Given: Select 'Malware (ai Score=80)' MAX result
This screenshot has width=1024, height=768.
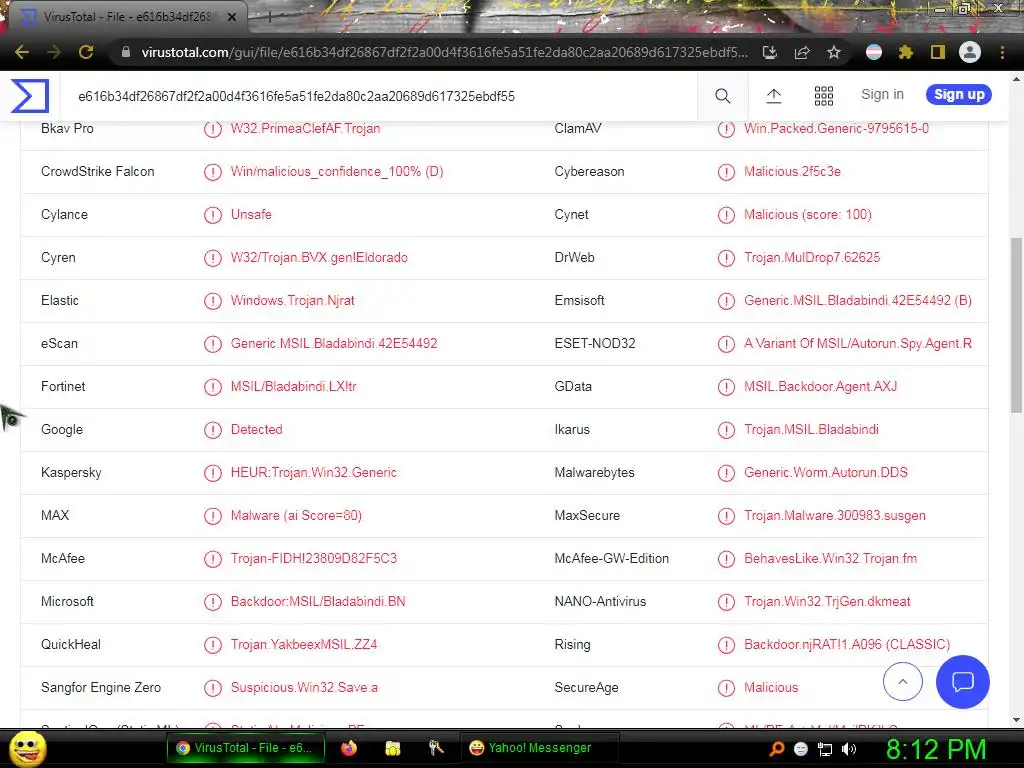Looking at the screenshot, I should click(296, 515).
